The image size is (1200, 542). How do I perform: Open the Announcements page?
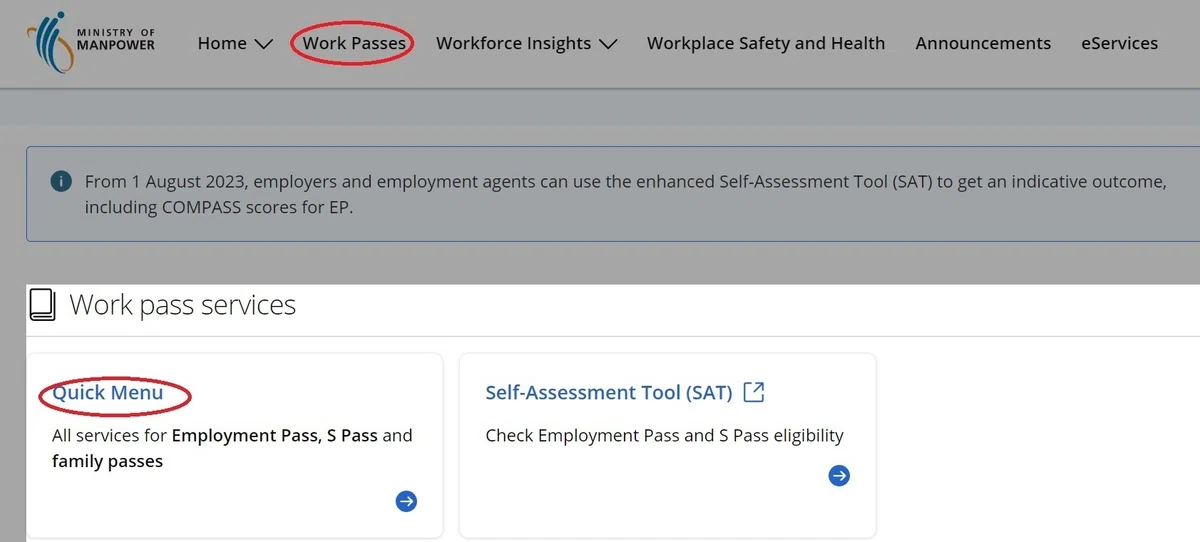[x=983, y=43]
